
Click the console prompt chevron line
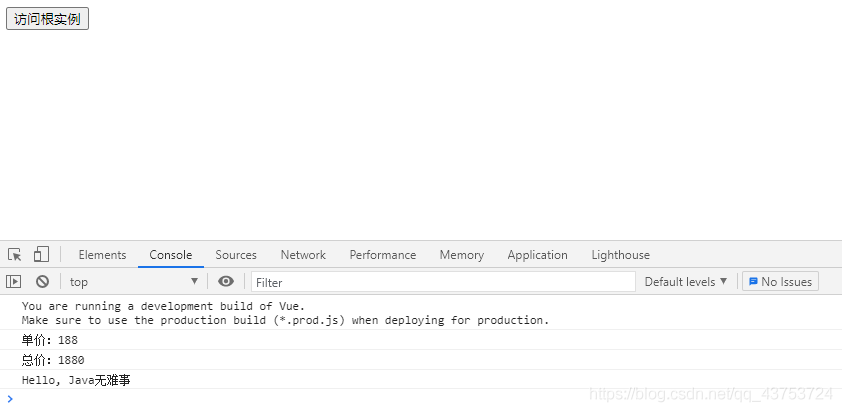click(421, 399)
